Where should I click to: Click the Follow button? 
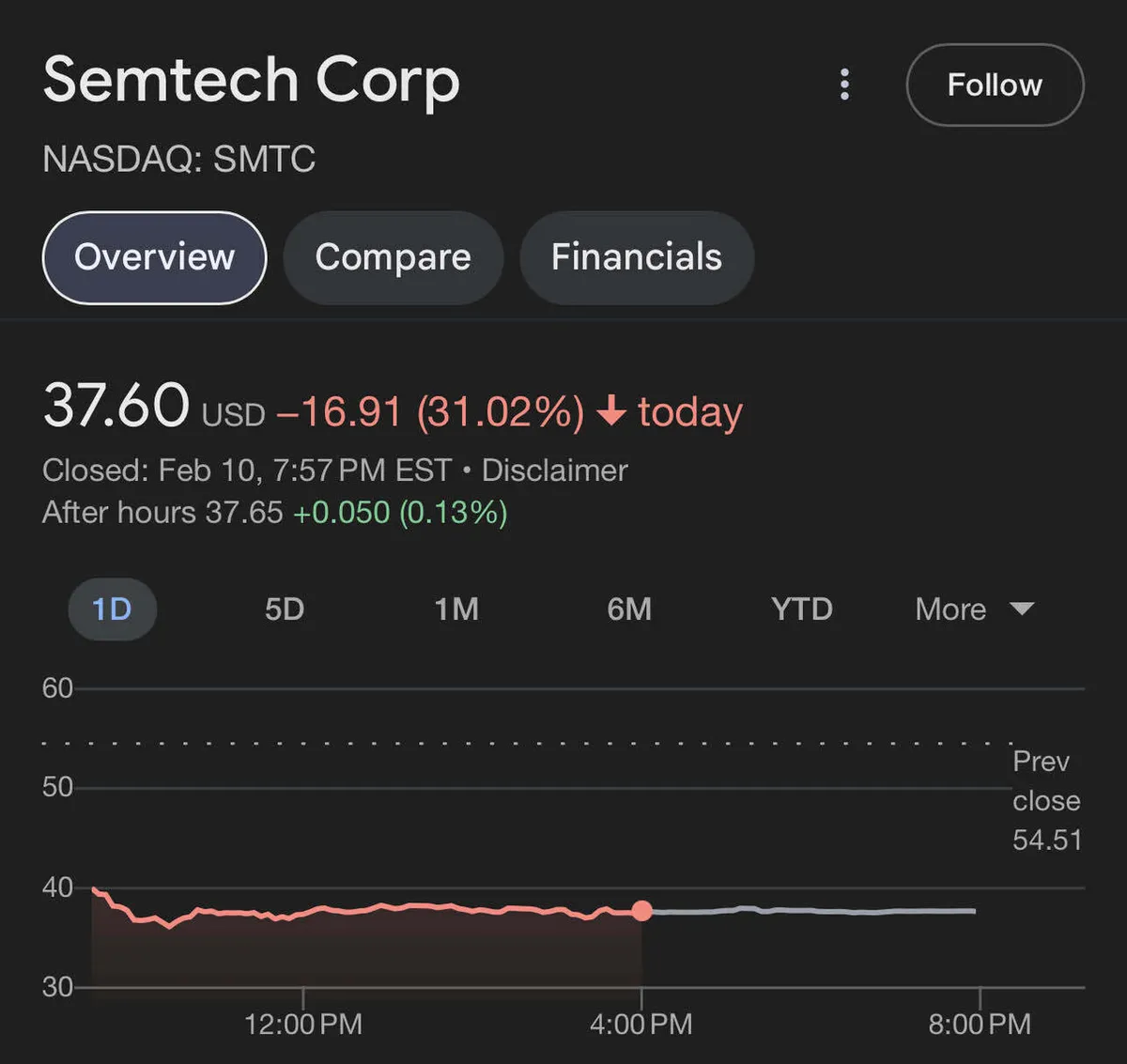coord(995,85)
